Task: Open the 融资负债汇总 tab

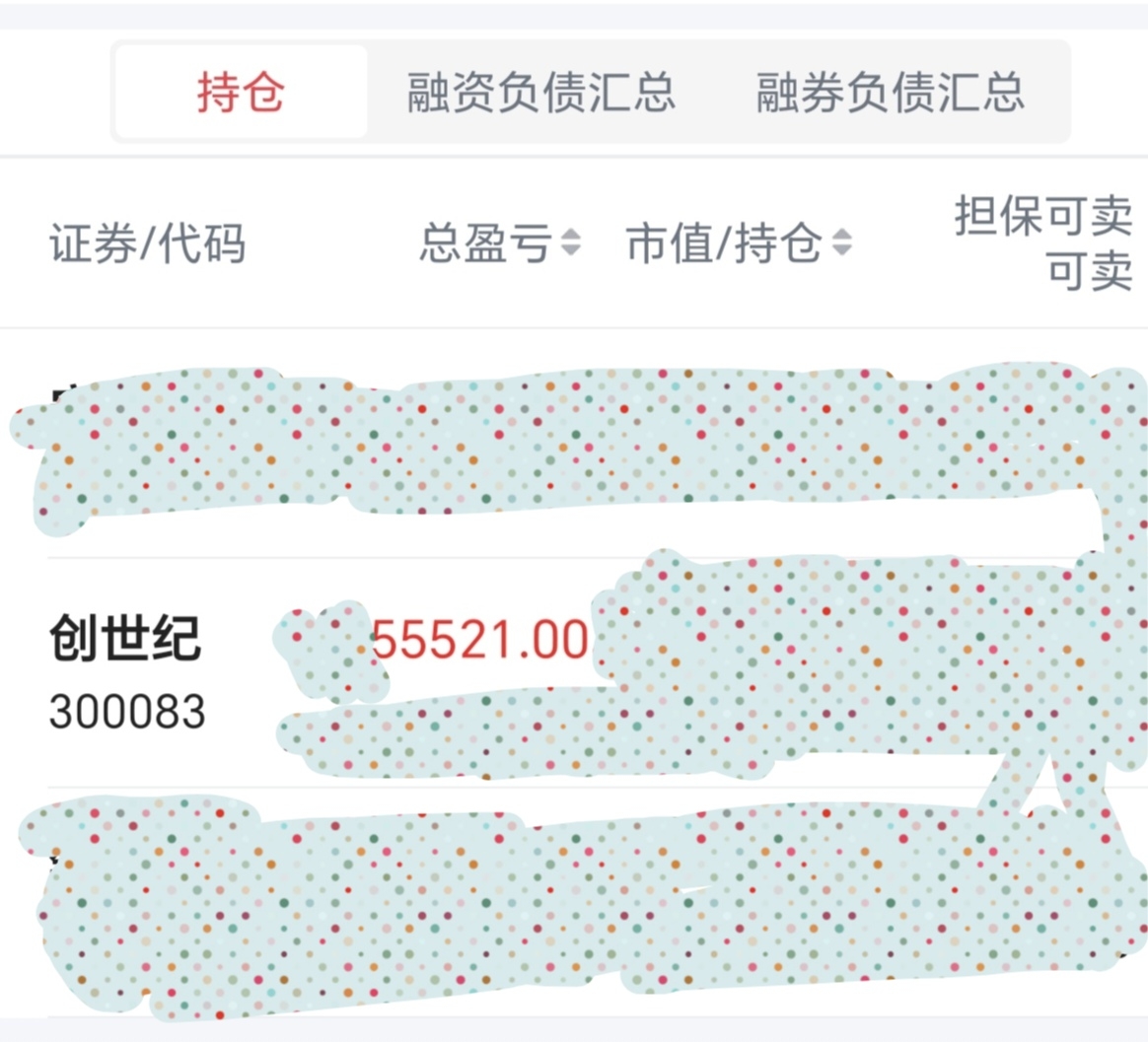Action: (x=541, y=93)
